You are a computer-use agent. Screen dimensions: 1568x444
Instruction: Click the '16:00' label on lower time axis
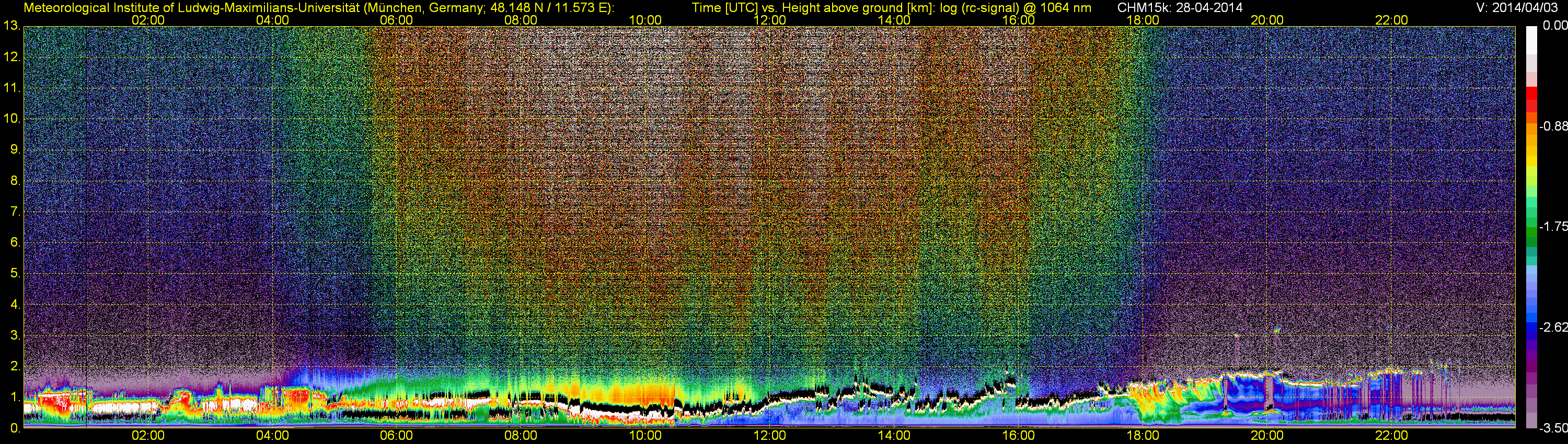[x=1018, y=436]
